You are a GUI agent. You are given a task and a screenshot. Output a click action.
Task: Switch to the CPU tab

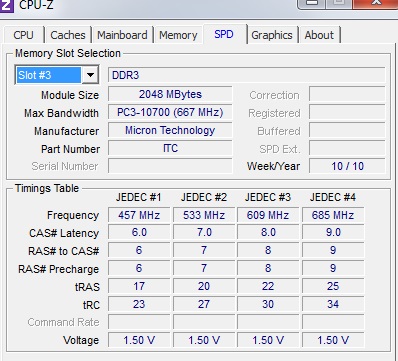click(23, 35)
